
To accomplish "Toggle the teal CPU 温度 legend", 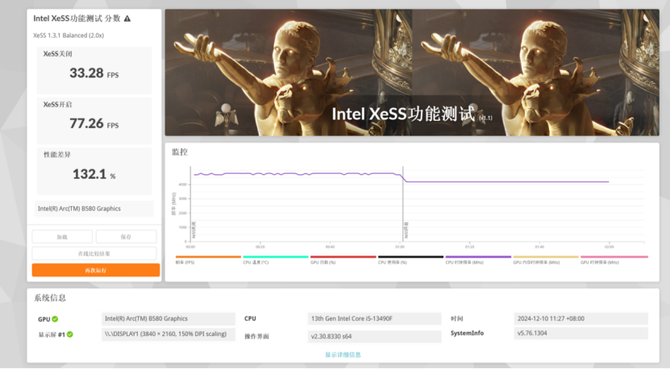I will [276, 260].
